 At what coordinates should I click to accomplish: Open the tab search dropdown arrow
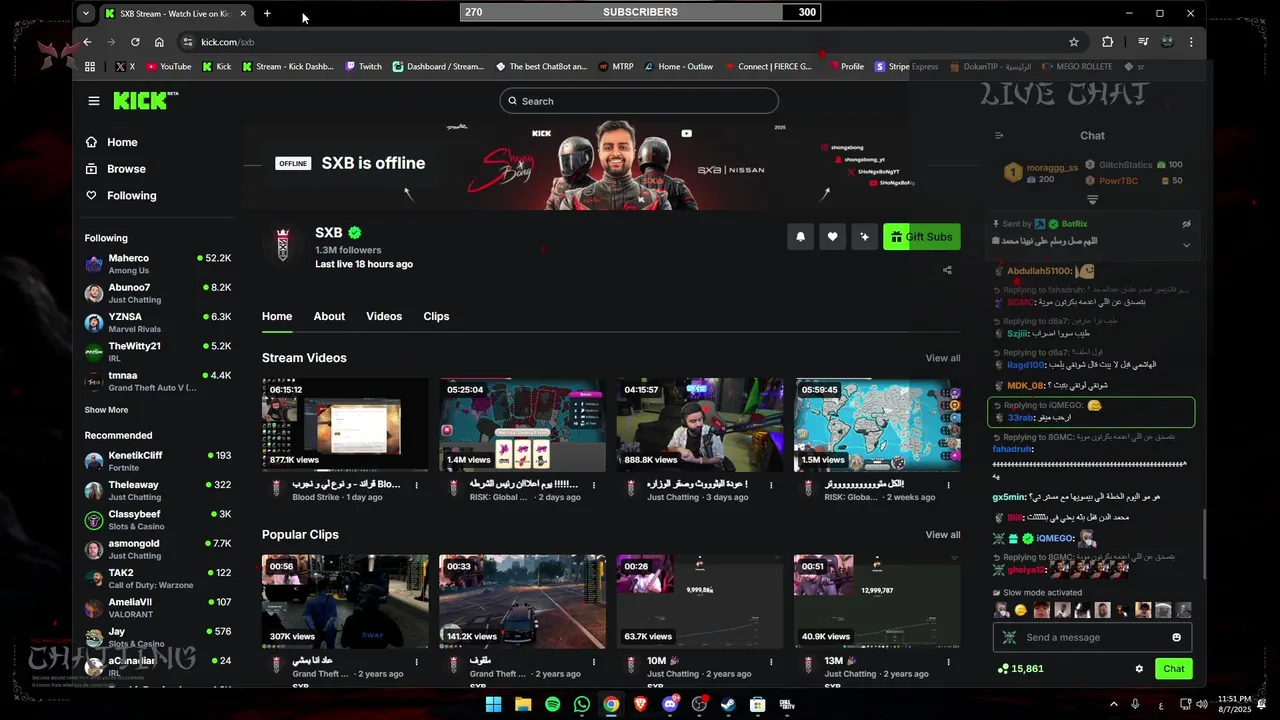86,14
